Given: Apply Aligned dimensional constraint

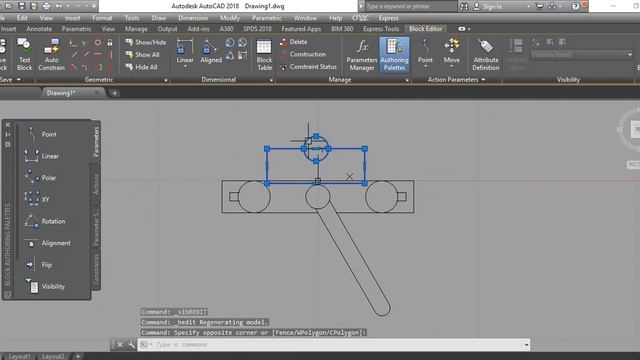Looking at the screenshot, I should pyautogui.click(x=211, y=51).
